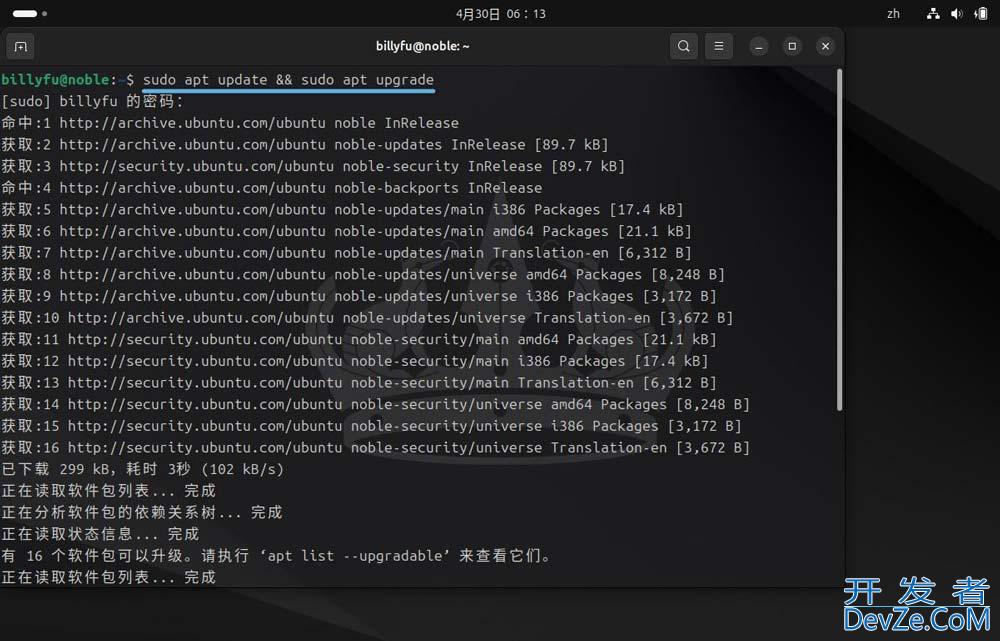This screenshot has width=1000, height=641.
Task: Click the [sudo] billyfu password prompt line
Action: tap(92, 101)
